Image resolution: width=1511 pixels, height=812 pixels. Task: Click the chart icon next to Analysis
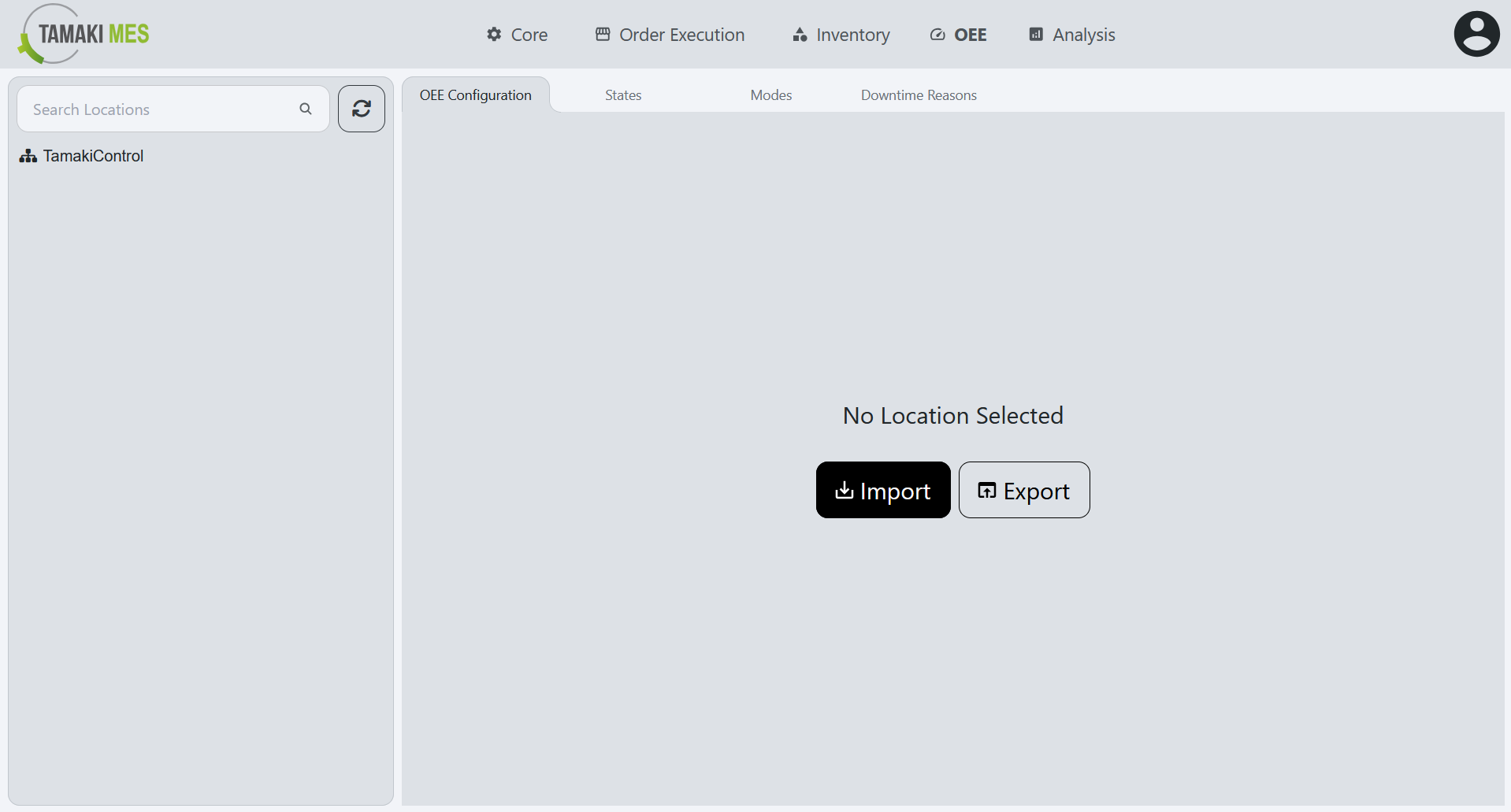tap(1034, 34)
